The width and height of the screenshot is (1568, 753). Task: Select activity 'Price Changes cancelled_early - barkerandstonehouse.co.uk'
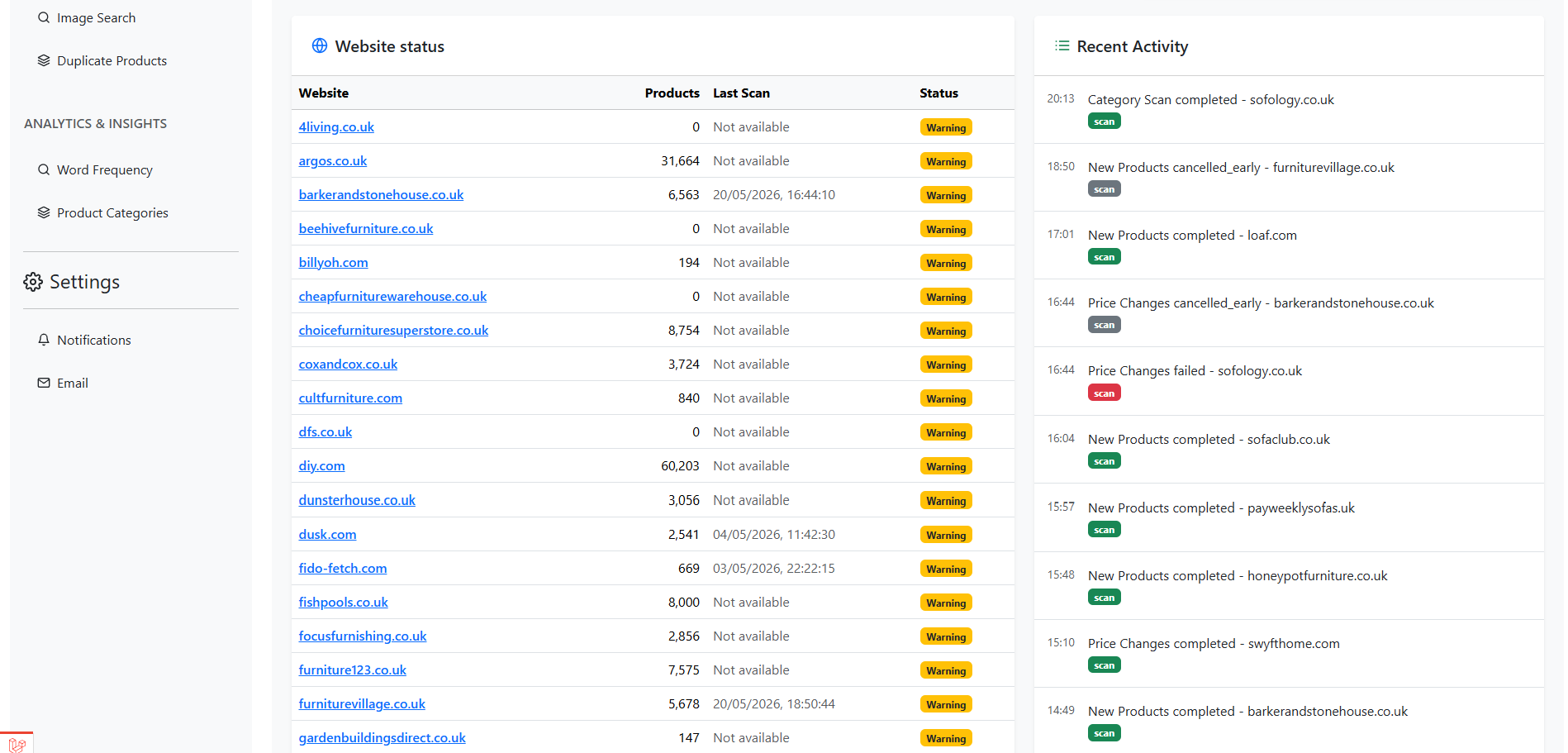1261,303
